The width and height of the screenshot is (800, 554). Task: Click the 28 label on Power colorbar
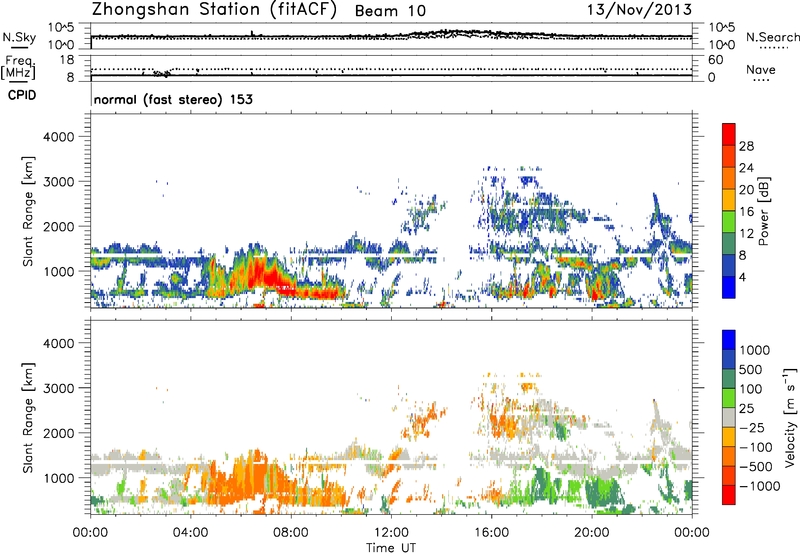coord(746,146)
